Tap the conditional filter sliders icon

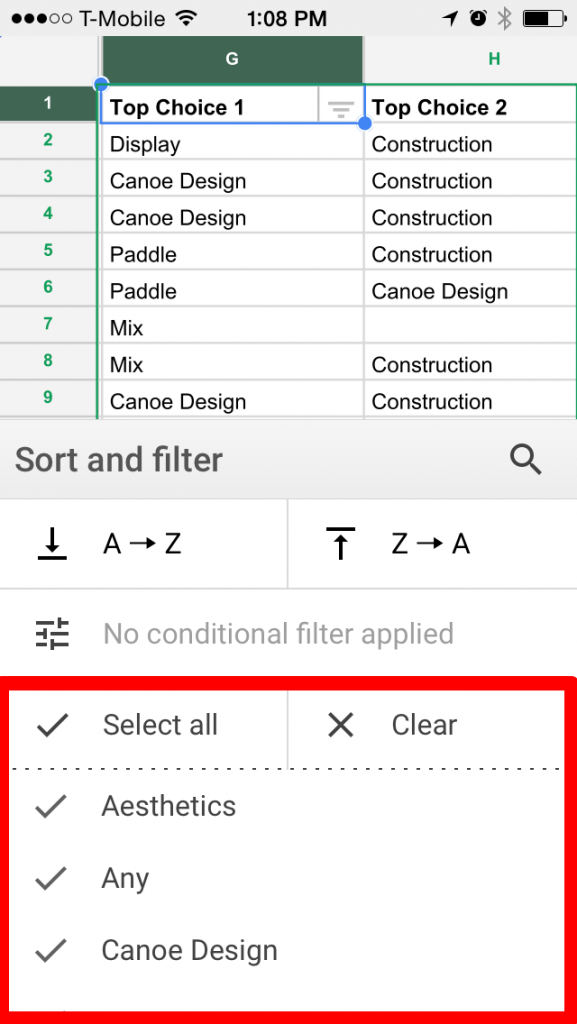click(x=53, y=633)
